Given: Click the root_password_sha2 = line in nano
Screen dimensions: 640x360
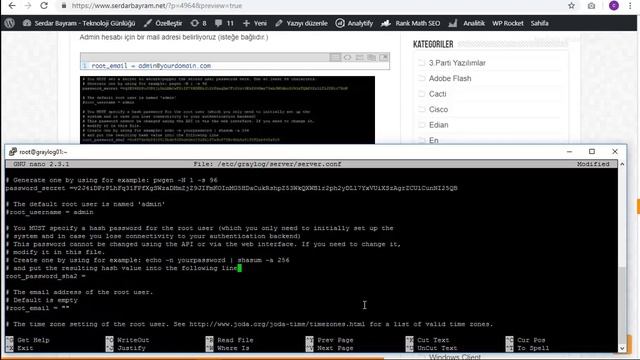Looking at the screenshot, I should tap(46, 276).
